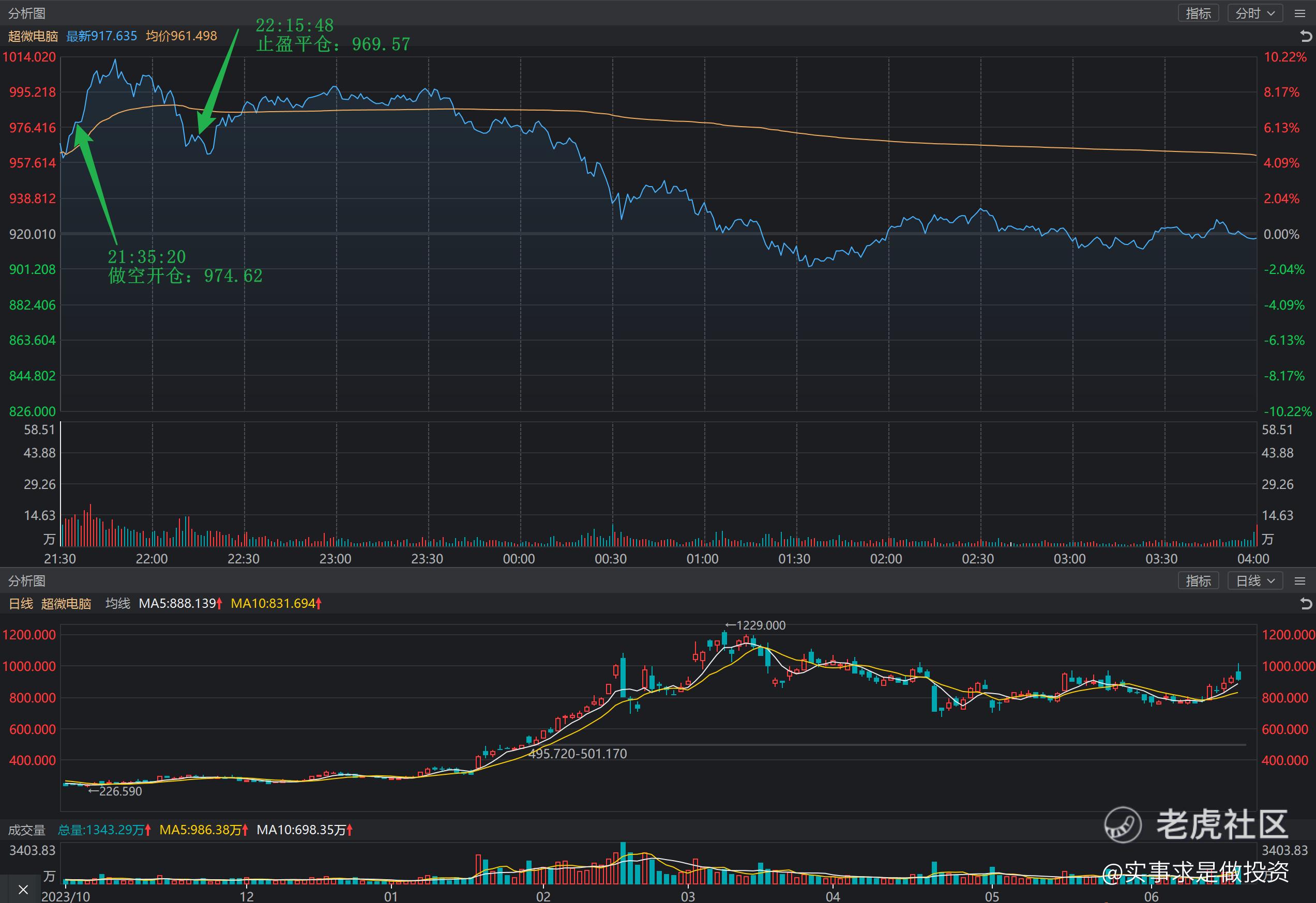
Task: Open the top chart hamburger menu
Action: (x=1299, y=13)
